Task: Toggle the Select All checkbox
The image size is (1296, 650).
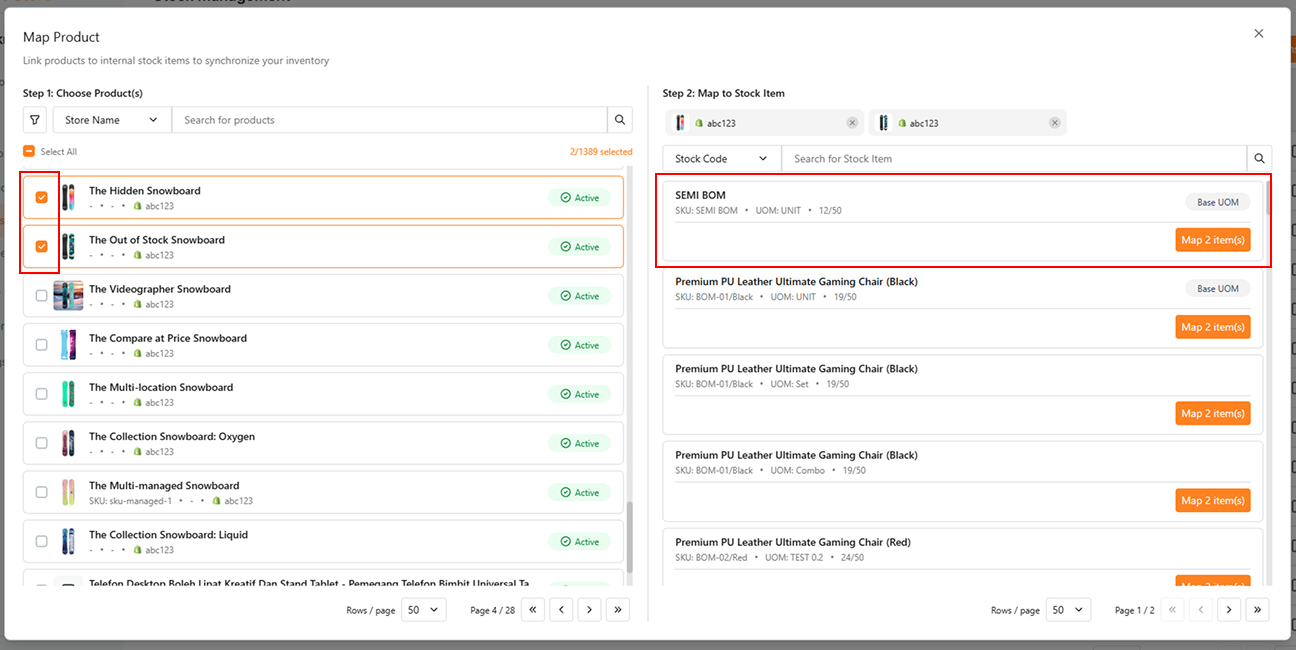Action: [29, 152]
